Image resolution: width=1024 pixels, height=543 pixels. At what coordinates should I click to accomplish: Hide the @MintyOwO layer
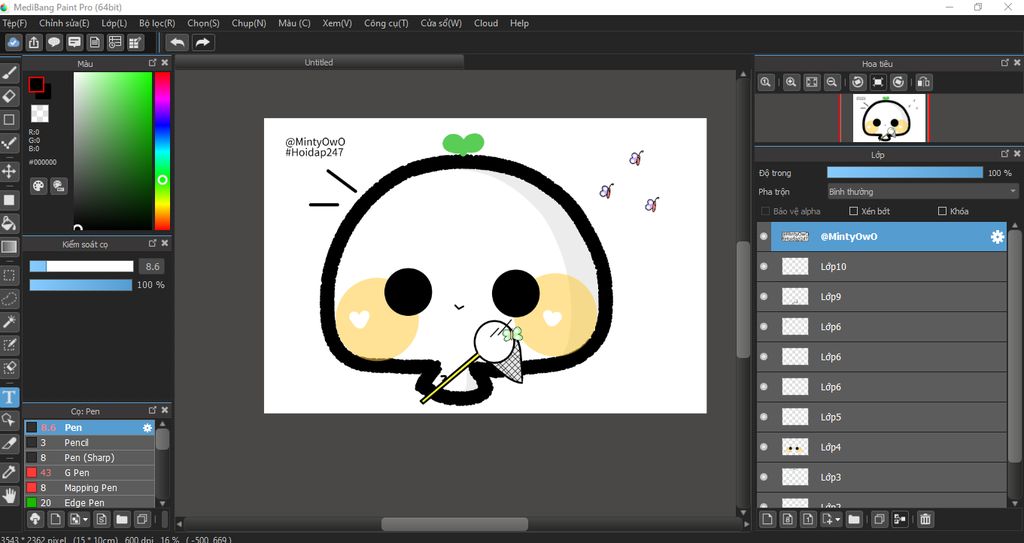tap(764, 237)
